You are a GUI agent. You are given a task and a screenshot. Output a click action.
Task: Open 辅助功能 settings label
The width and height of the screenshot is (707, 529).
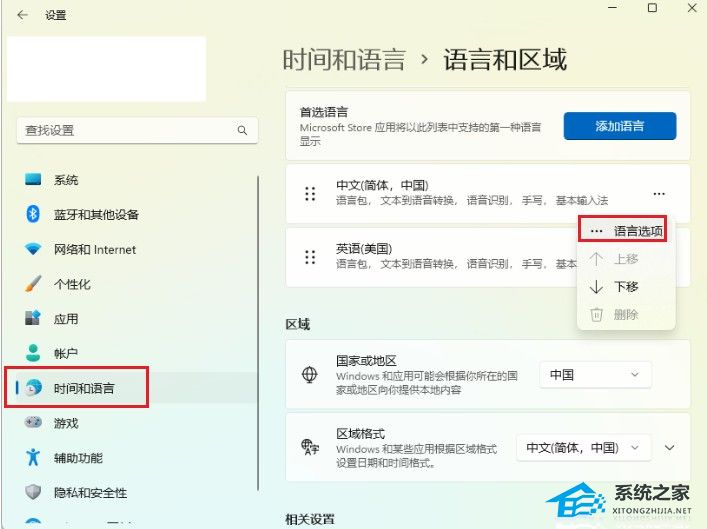tap(78, 458)
